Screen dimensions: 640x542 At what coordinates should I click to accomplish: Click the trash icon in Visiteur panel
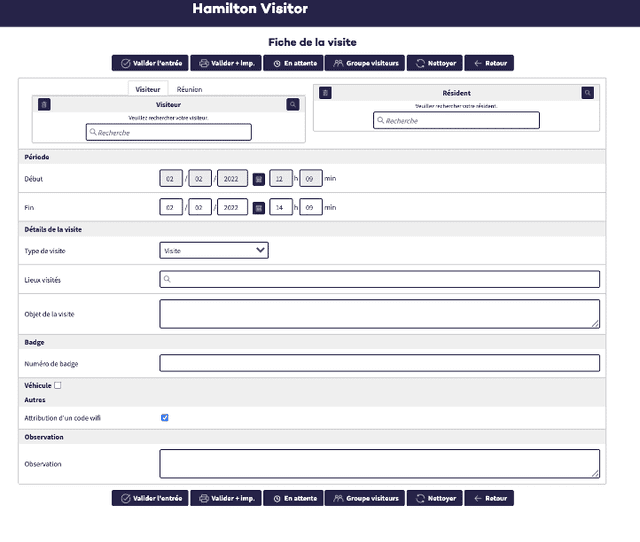[x=44, y=104]
